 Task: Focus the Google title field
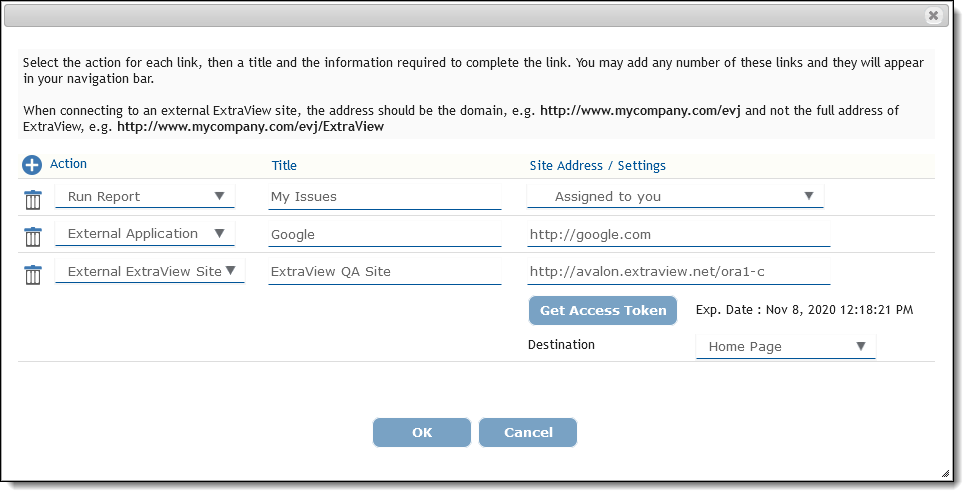click(x=384, y=234)
